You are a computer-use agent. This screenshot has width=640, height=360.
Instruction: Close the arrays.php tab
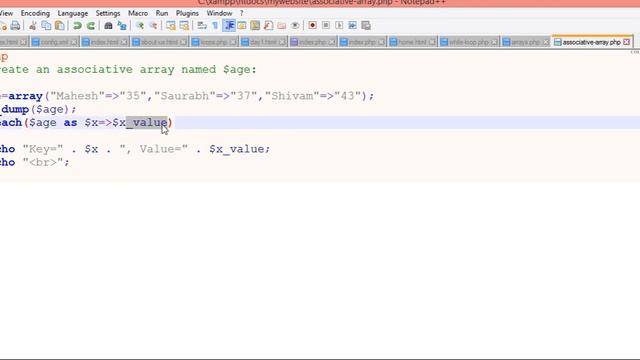click(546, 42)
